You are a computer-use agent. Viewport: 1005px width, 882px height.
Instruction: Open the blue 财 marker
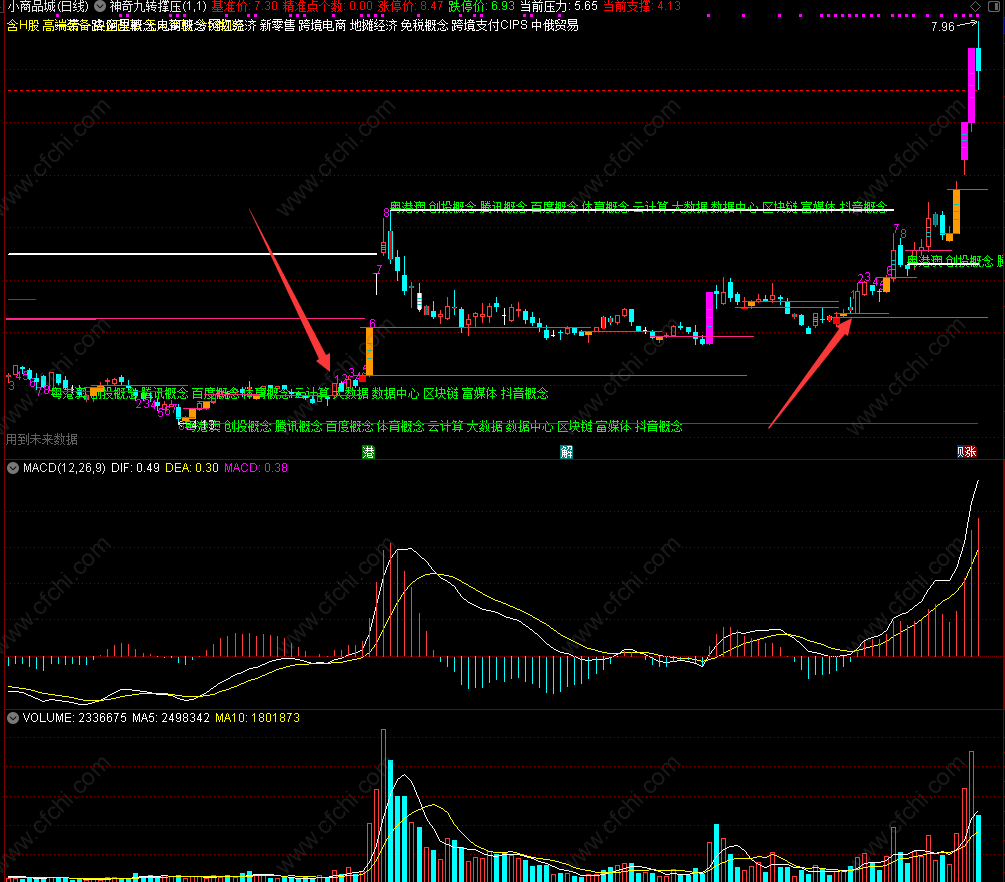tap(961, 452)
